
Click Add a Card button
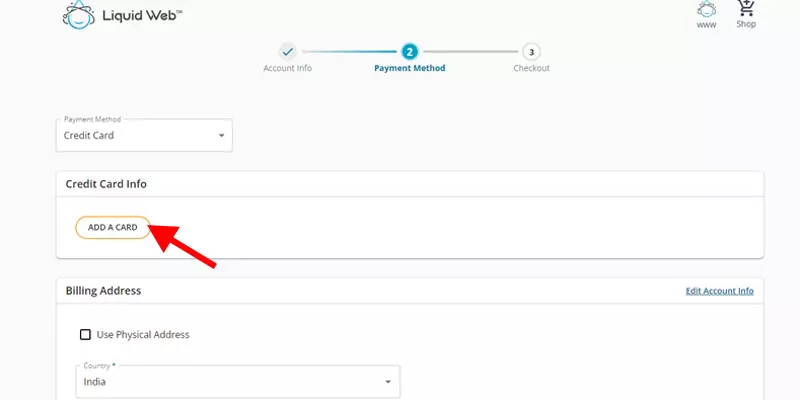113,228
